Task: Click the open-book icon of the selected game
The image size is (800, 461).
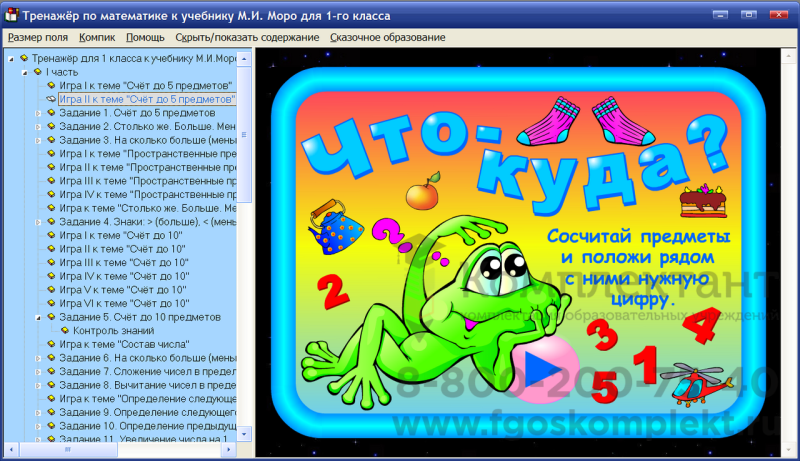Action: [x=51, y=99]
